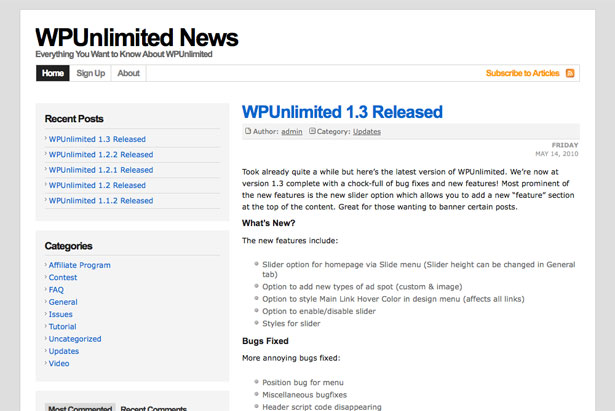Click the FRIDAY day label
The image size is (615, 411).
tap(565, 145)
